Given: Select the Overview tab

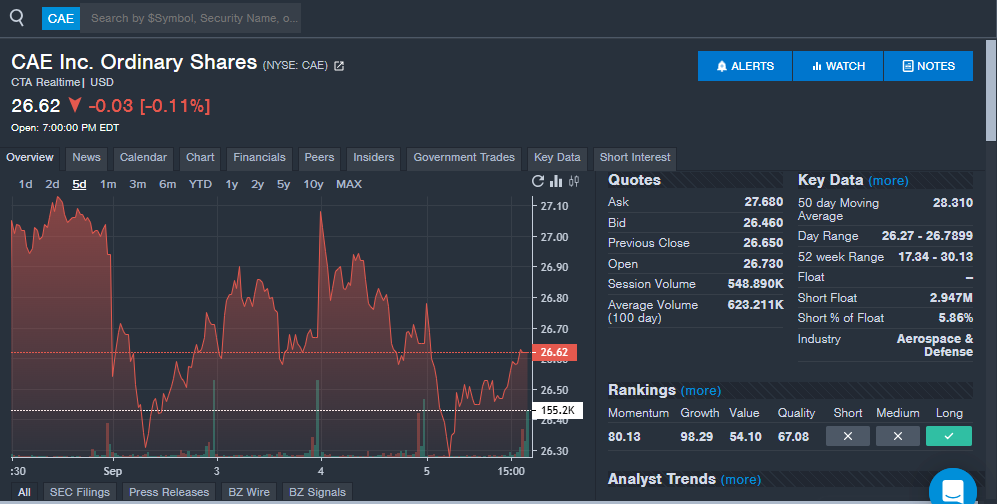Looking at the screenshot, I should coord(30,158).
